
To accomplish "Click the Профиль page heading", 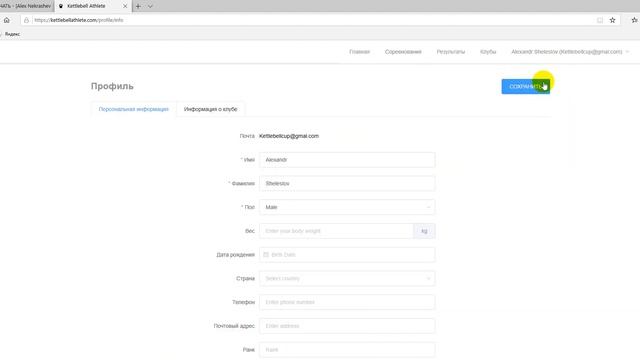I will 112,86.
